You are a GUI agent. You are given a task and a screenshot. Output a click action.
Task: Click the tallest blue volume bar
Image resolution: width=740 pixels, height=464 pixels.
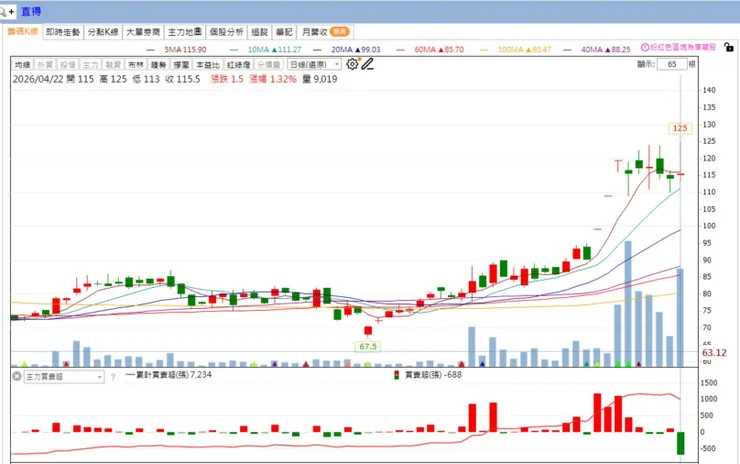point(628,304)
